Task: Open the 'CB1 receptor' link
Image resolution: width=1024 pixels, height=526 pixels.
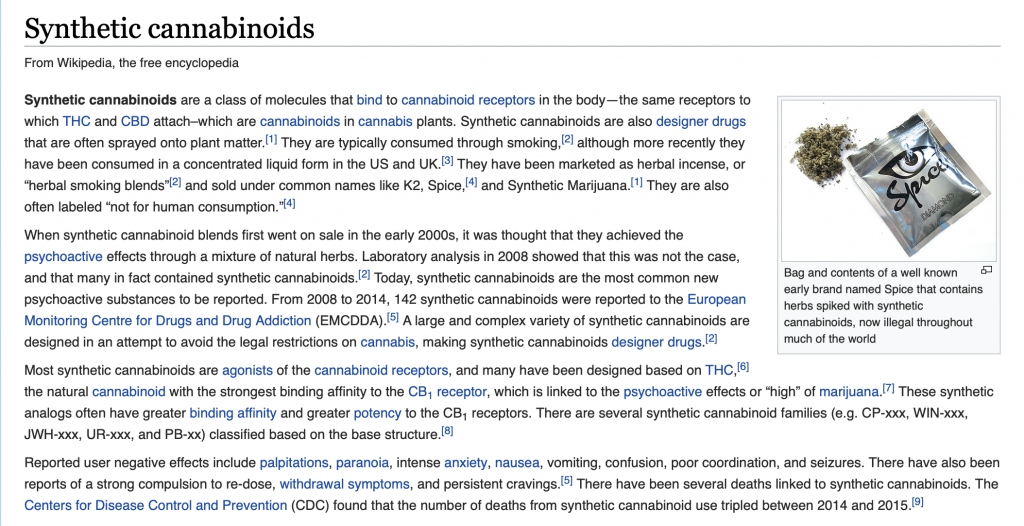Action: [447, 392]
